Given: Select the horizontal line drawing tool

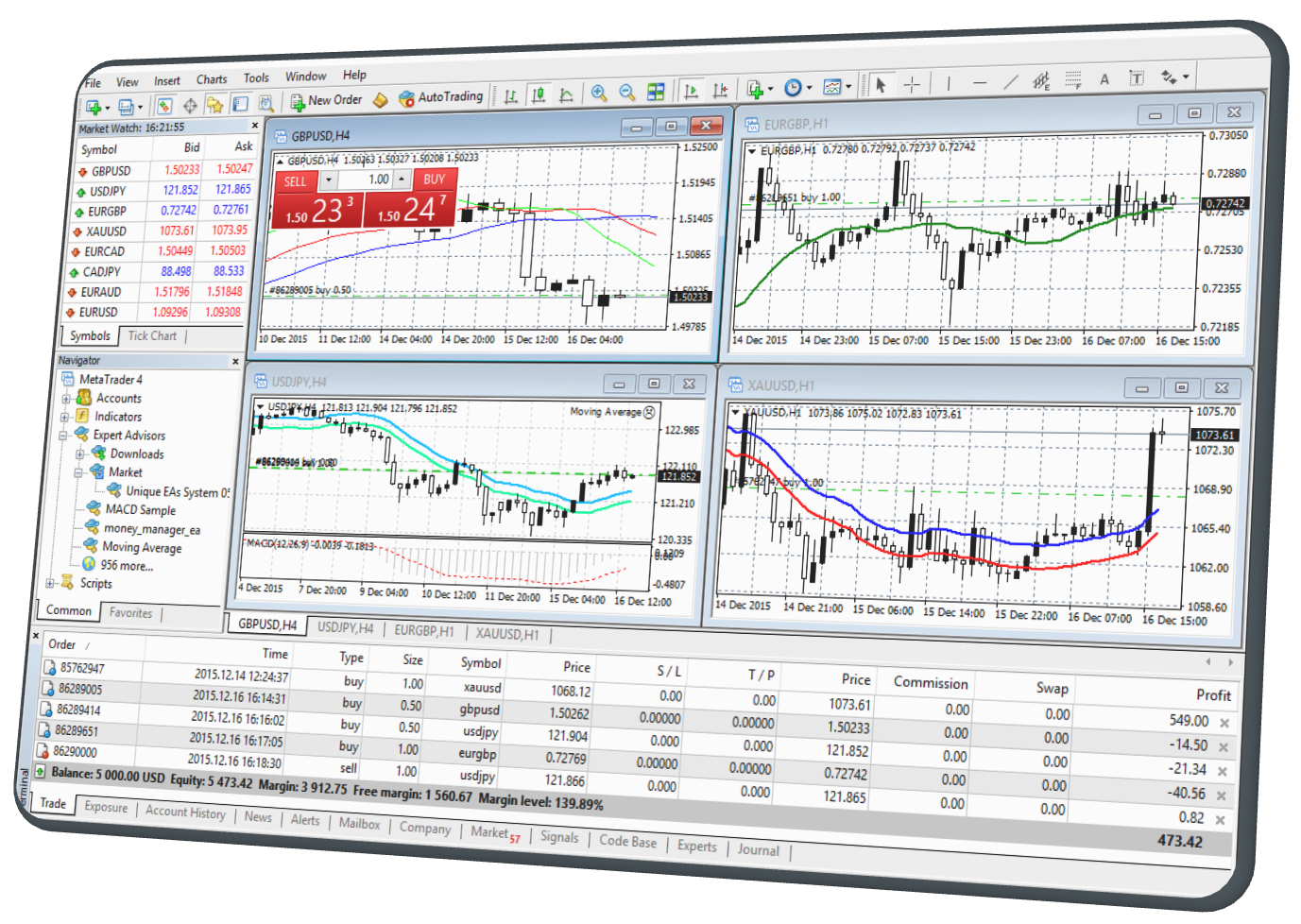Looking at the screenshot, I should pyautogui.click(x=981, y=83).
